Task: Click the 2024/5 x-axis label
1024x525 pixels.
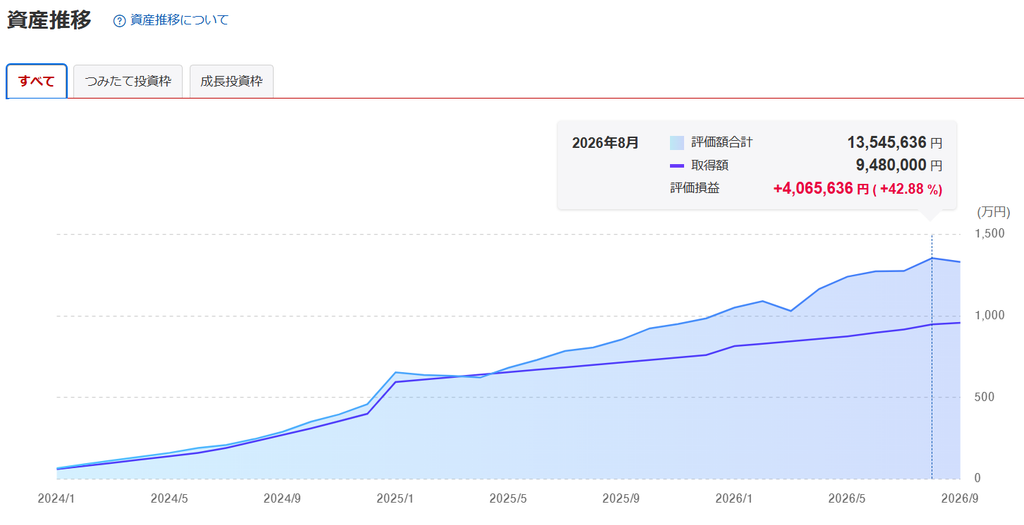Action: [170, 499]
